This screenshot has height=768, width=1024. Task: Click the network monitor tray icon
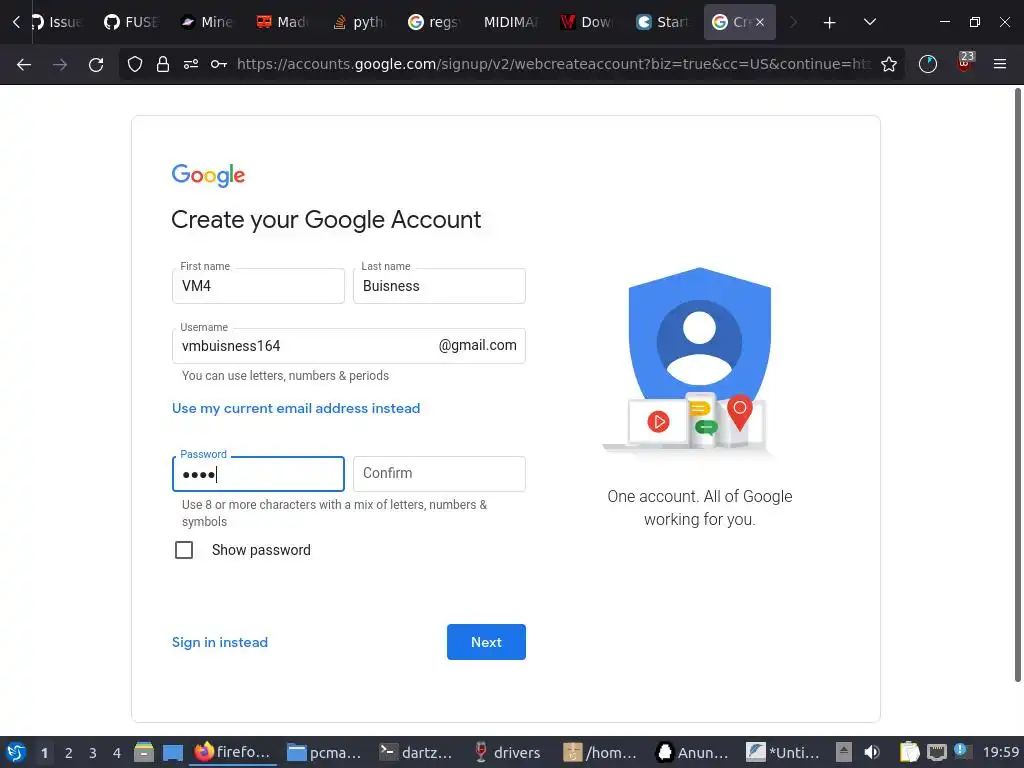[937, 752]
